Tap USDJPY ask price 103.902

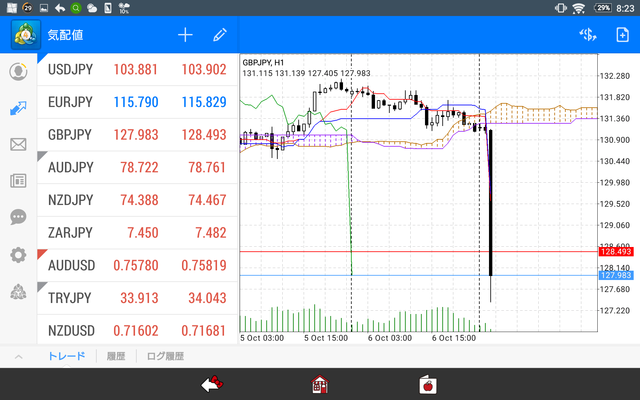204,69
